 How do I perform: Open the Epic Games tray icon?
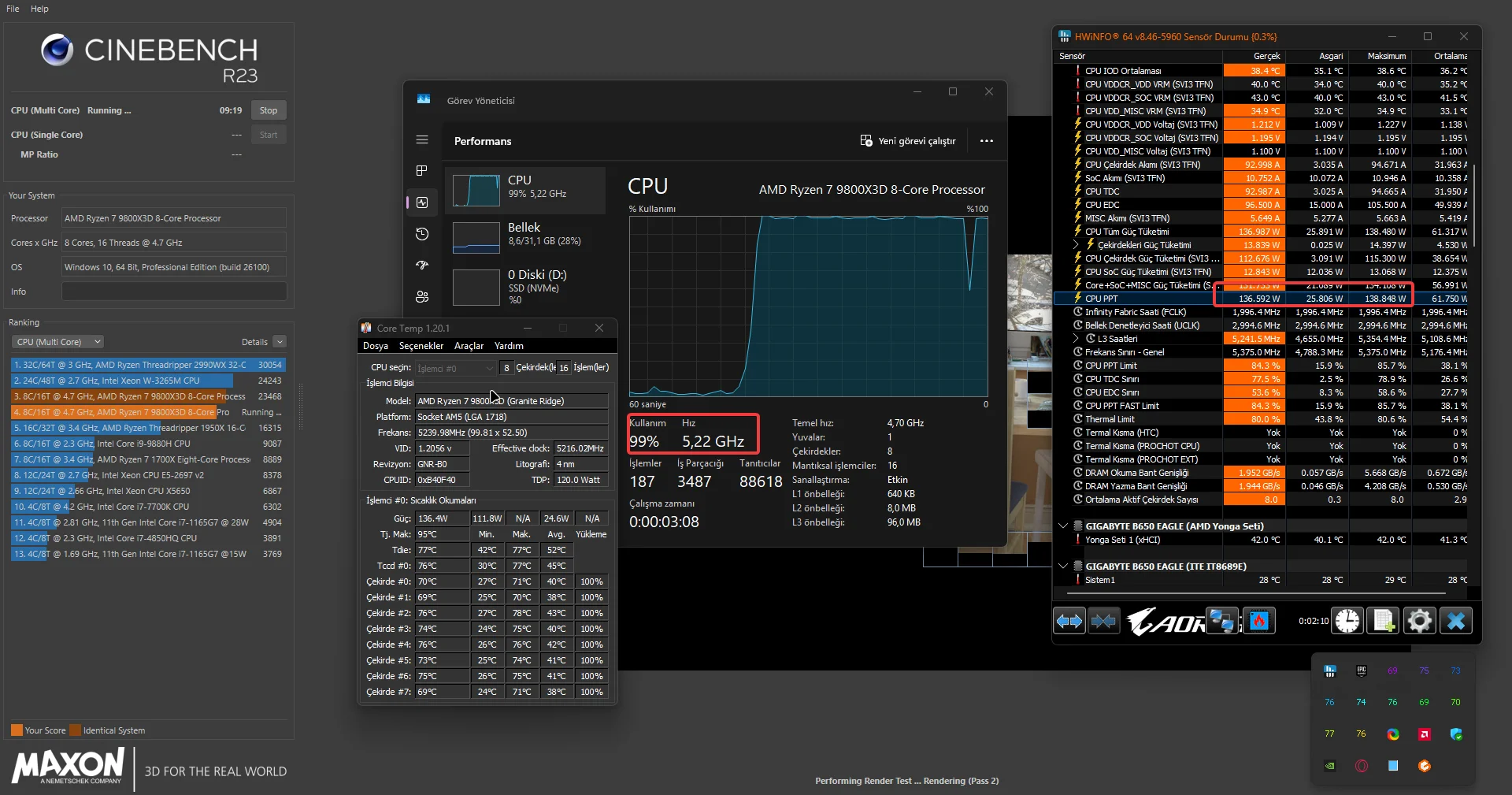(x=1362, y=671)
